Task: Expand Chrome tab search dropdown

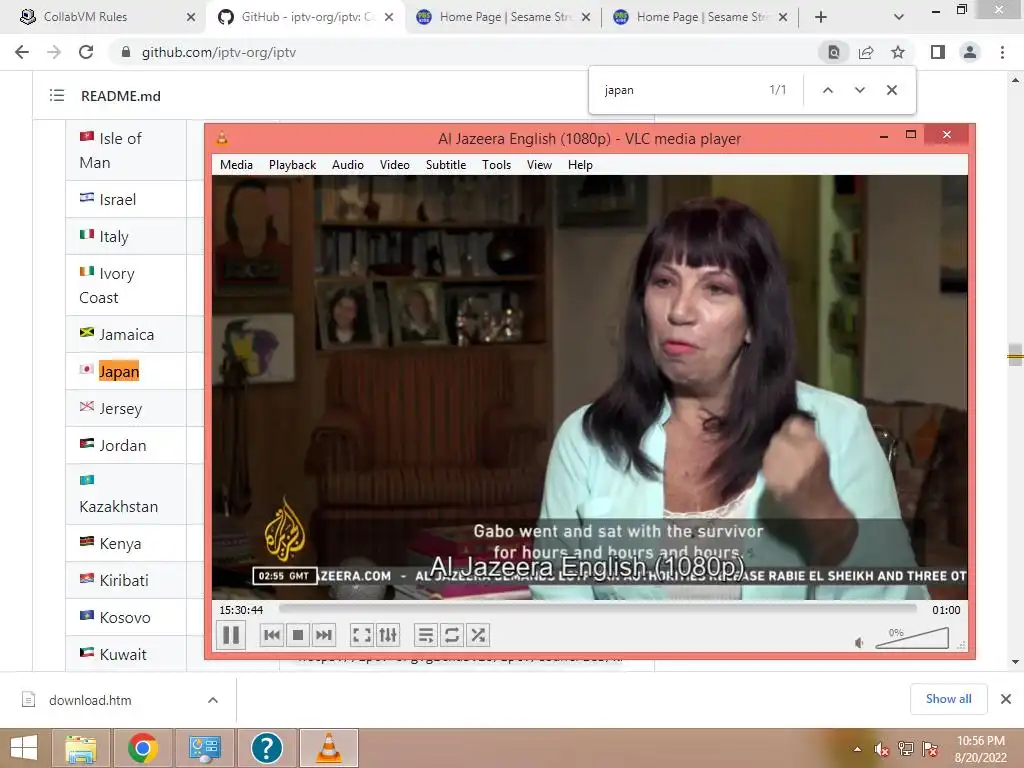Action: pos(899,17)
